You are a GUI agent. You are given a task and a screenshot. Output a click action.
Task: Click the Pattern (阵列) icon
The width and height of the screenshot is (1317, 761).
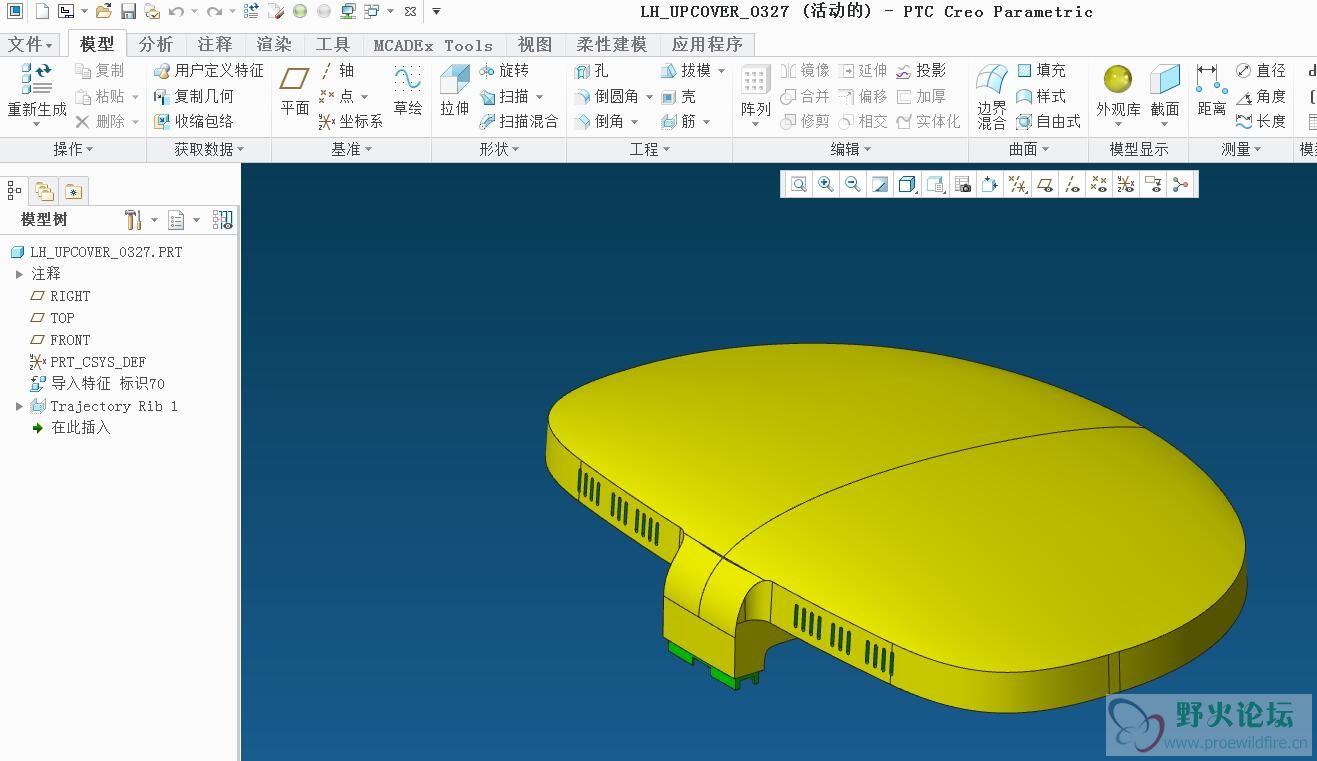pos(756,81)
